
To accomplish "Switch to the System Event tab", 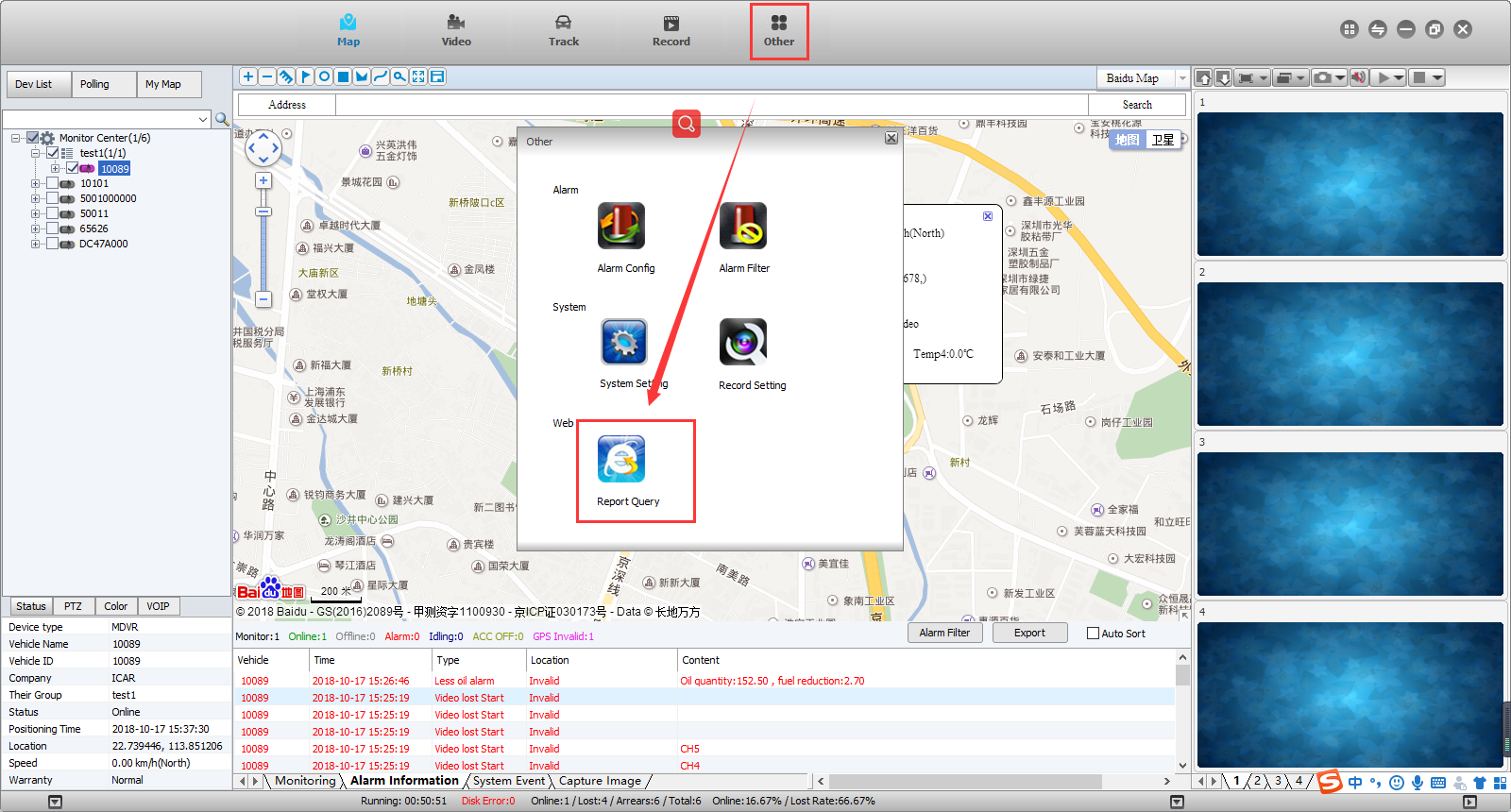I will 509,781.
